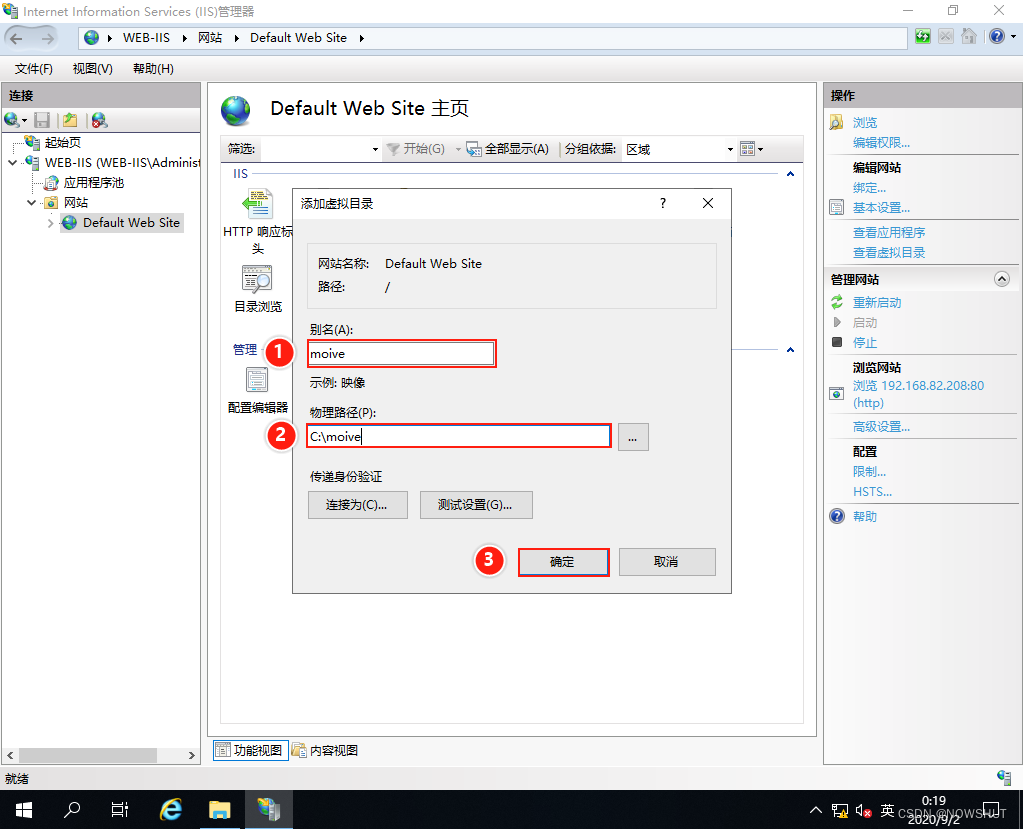1023x829 pixels.
Task: Click the 取消 button
Action: [667, 562]
